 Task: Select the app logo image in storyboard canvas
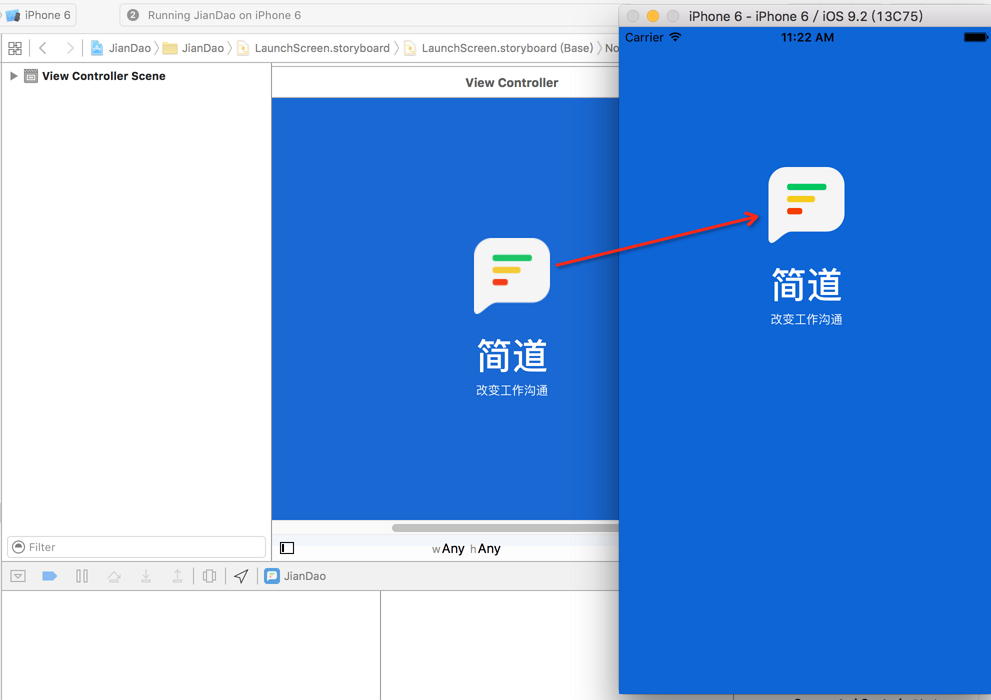[x=512, y=276]
